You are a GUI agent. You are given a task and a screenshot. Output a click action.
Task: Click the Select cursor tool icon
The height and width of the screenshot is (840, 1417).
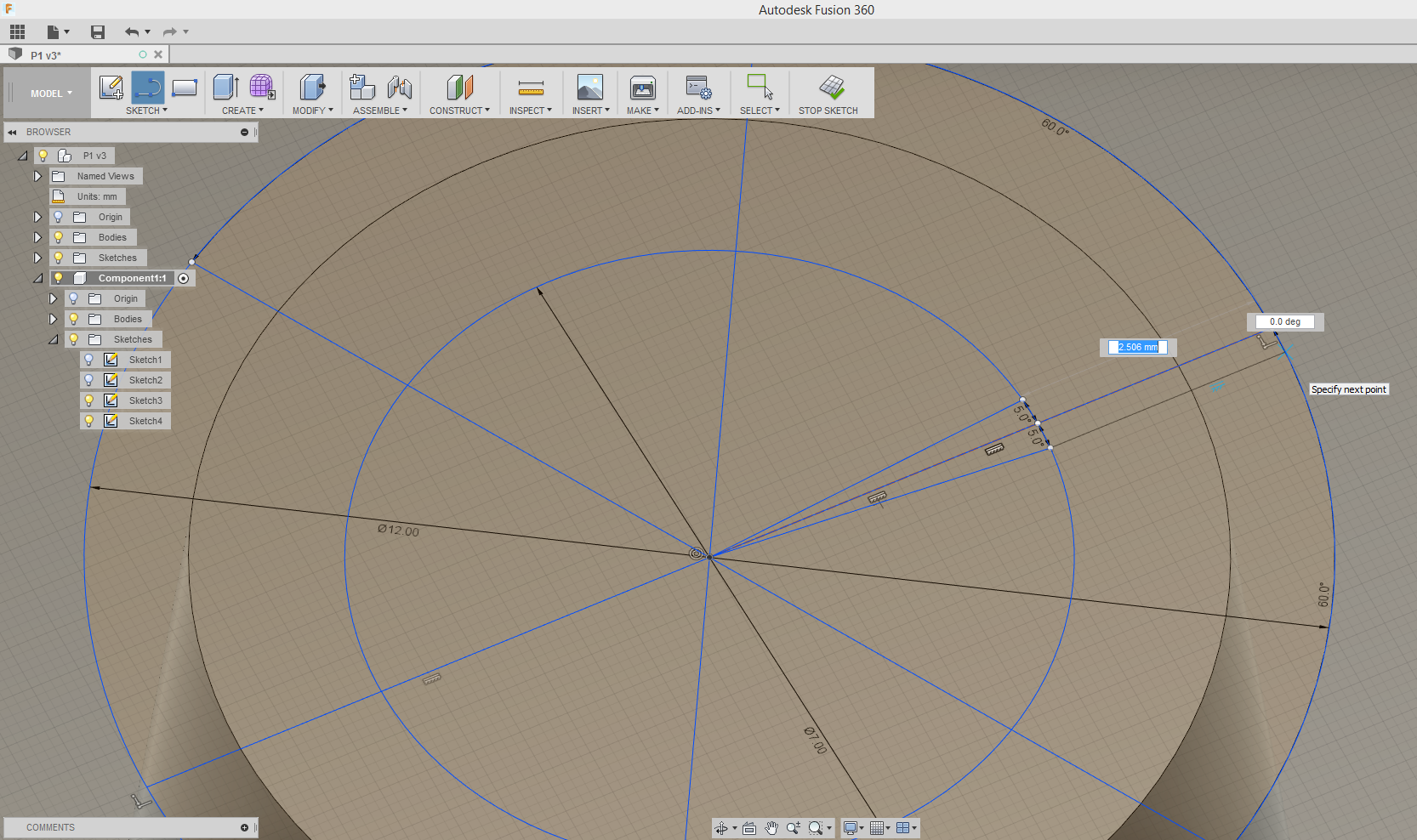point(760,88)
